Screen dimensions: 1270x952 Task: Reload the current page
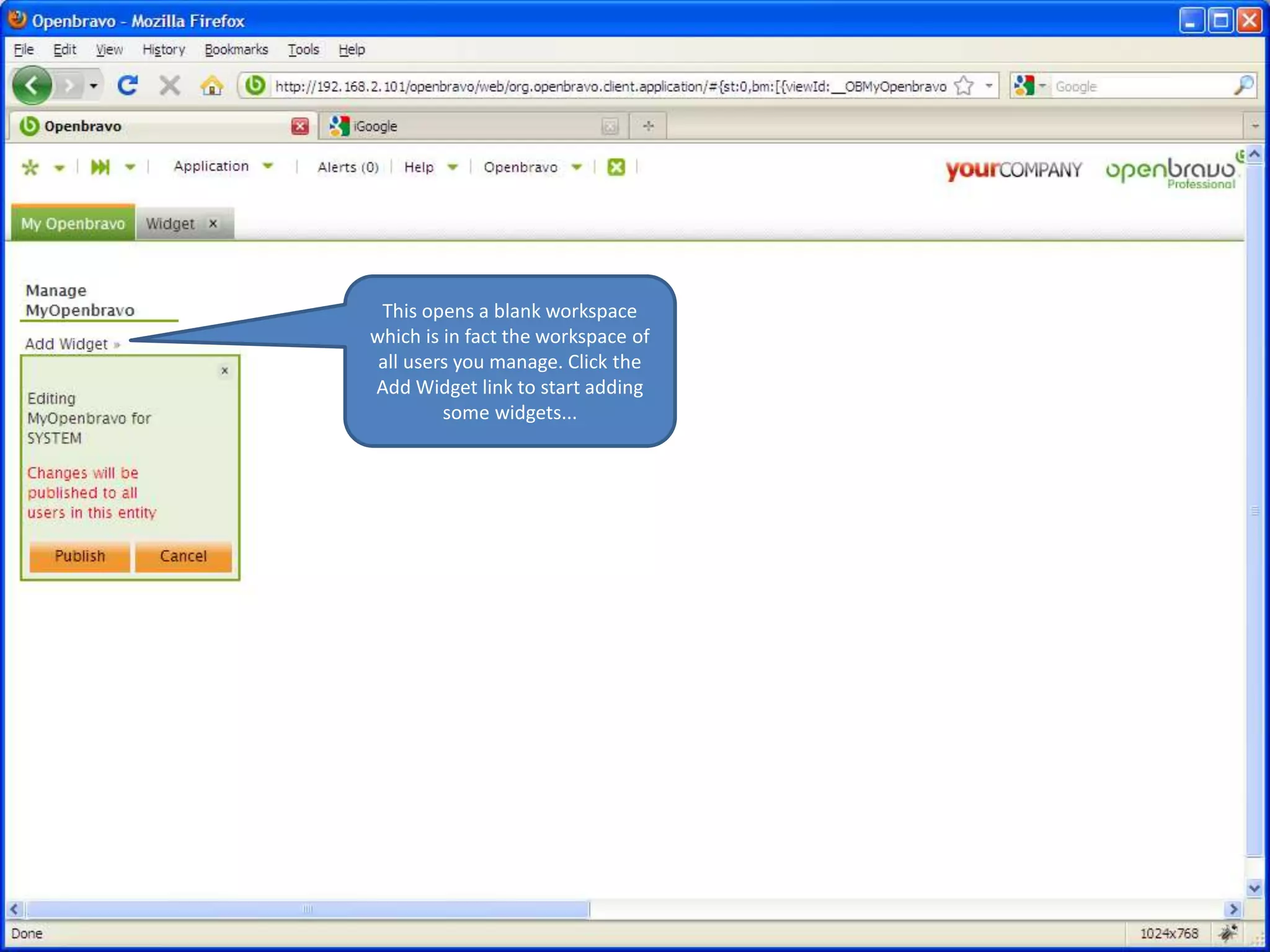coord(128,86)
